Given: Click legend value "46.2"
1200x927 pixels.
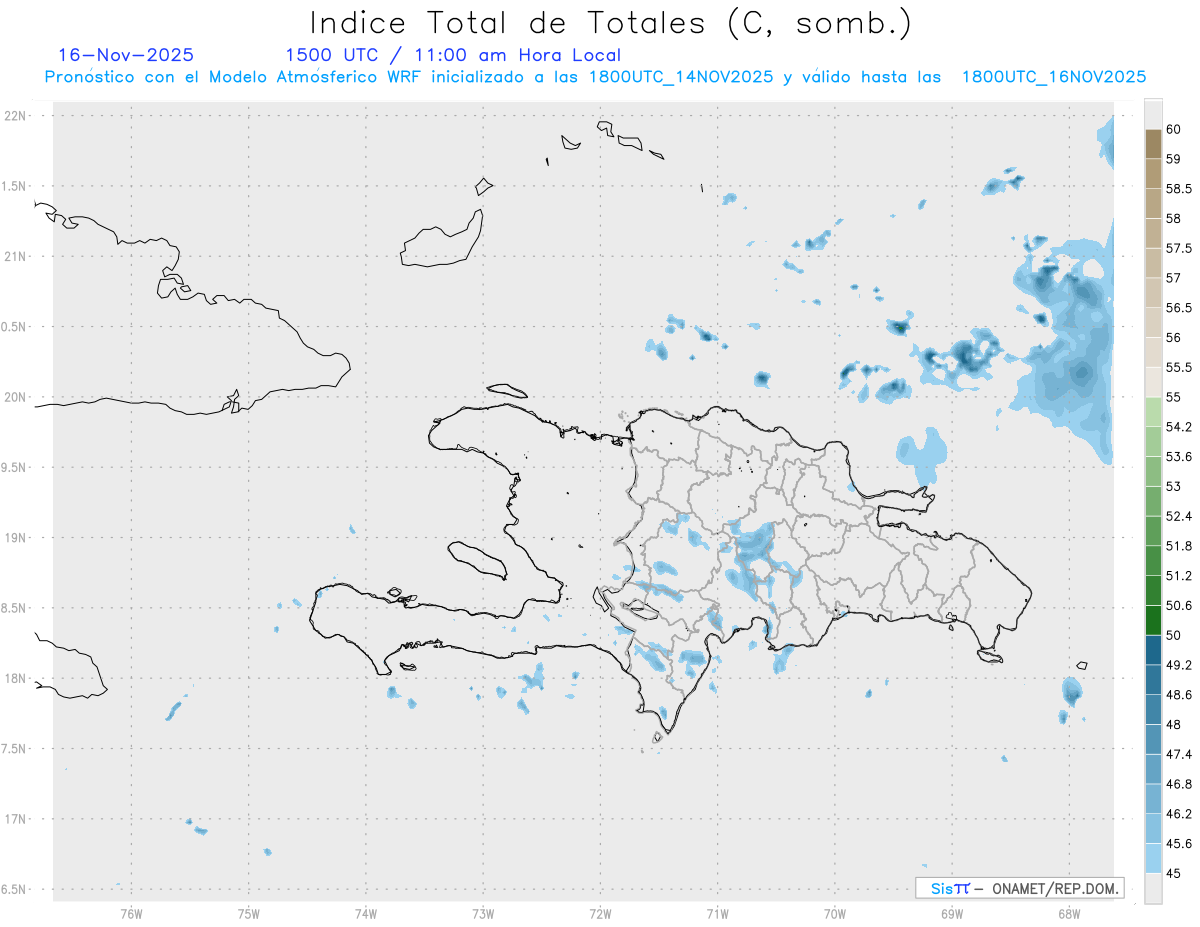Looking at the screenshot, I should 1179,814.
